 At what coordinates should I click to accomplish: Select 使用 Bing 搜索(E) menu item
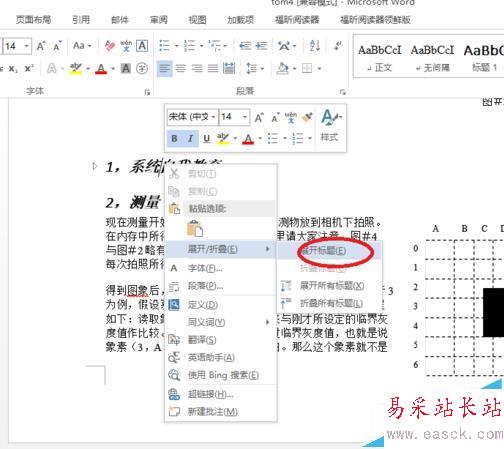tap(221, 375)
